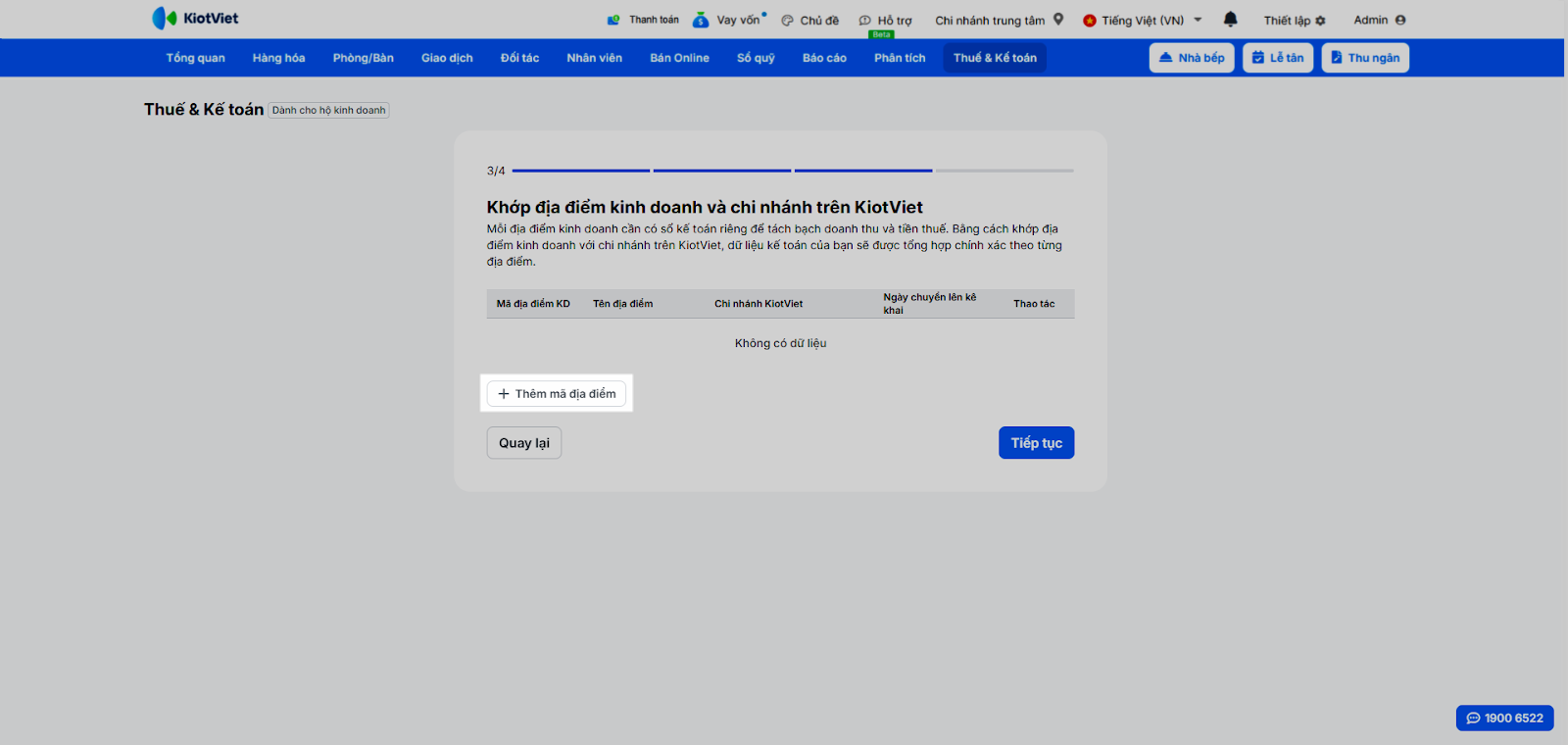
Task: Select the Thuế & Kế toán menu
Action: pos(995,58)
